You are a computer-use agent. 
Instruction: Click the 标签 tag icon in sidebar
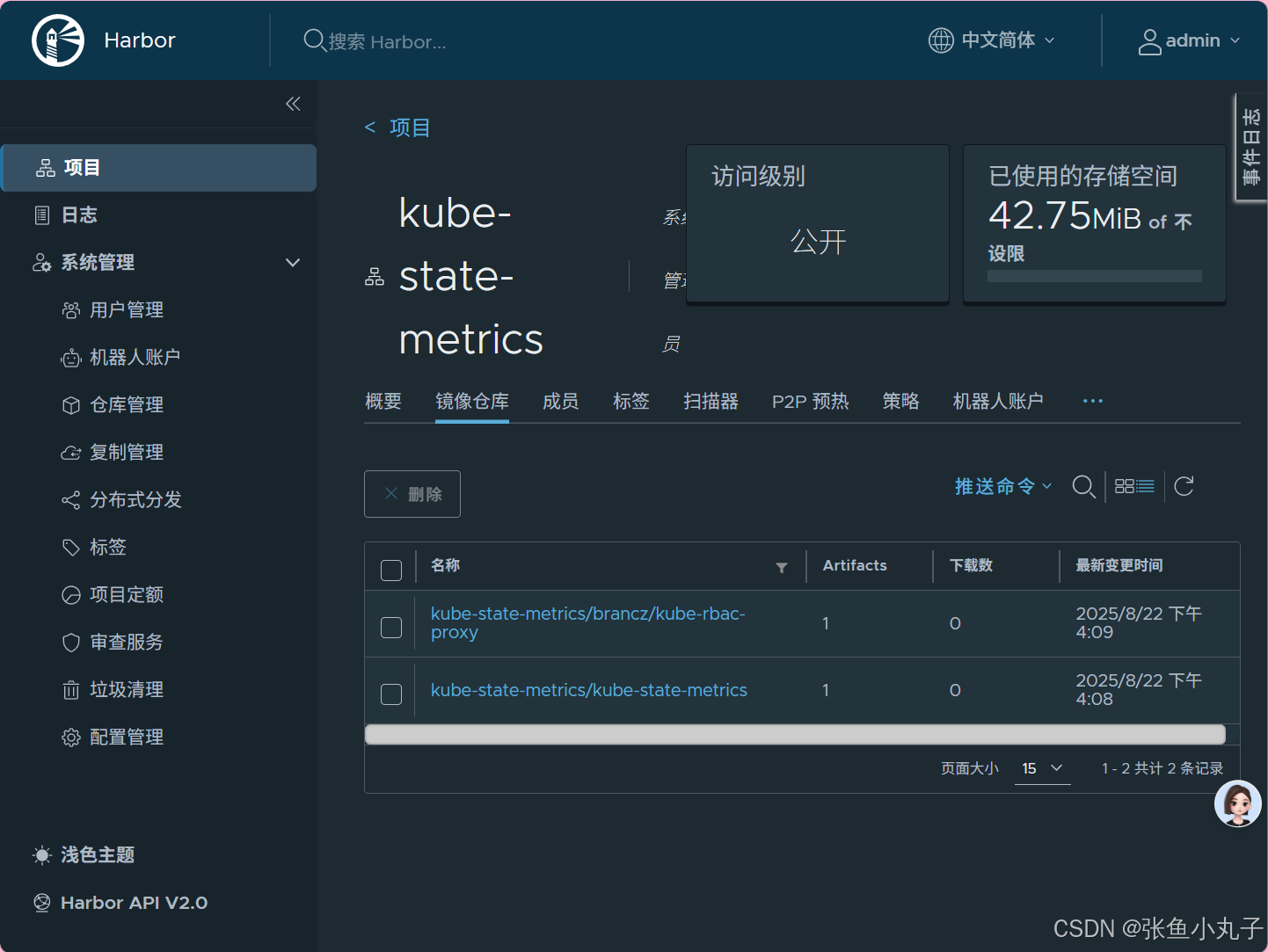coord(71,548)
